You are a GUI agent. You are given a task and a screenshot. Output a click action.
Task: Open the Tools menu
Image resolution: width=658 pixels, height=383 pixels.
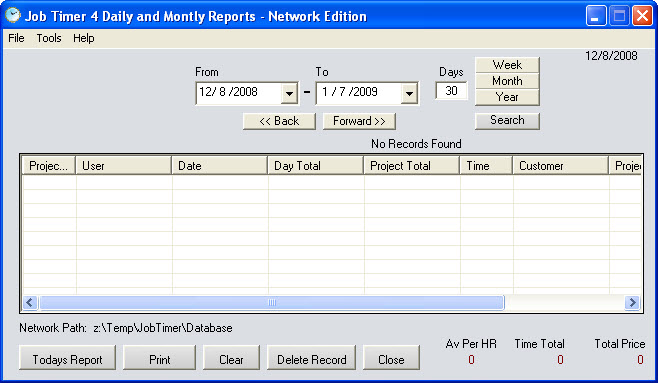(49, 38)
